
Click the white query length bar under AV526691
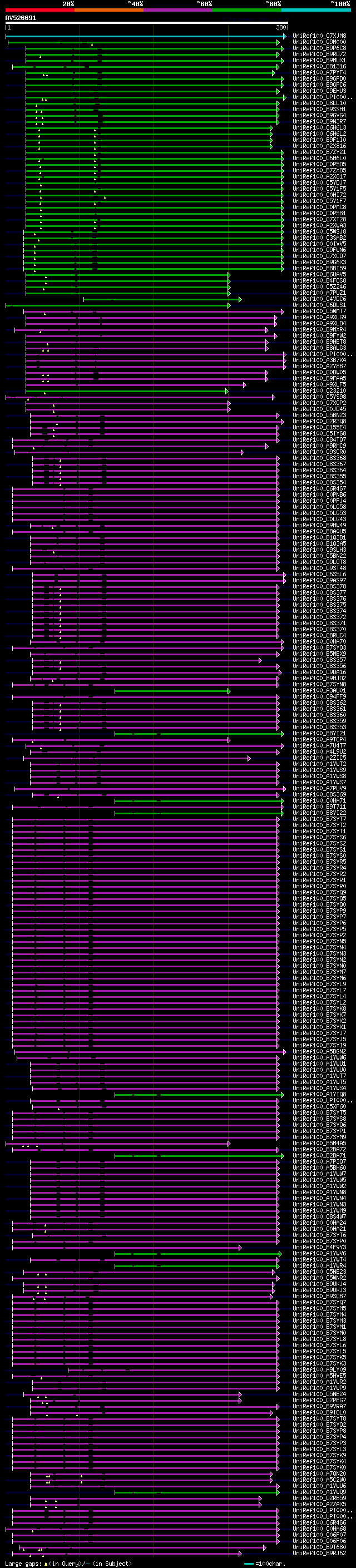[147, 23]
